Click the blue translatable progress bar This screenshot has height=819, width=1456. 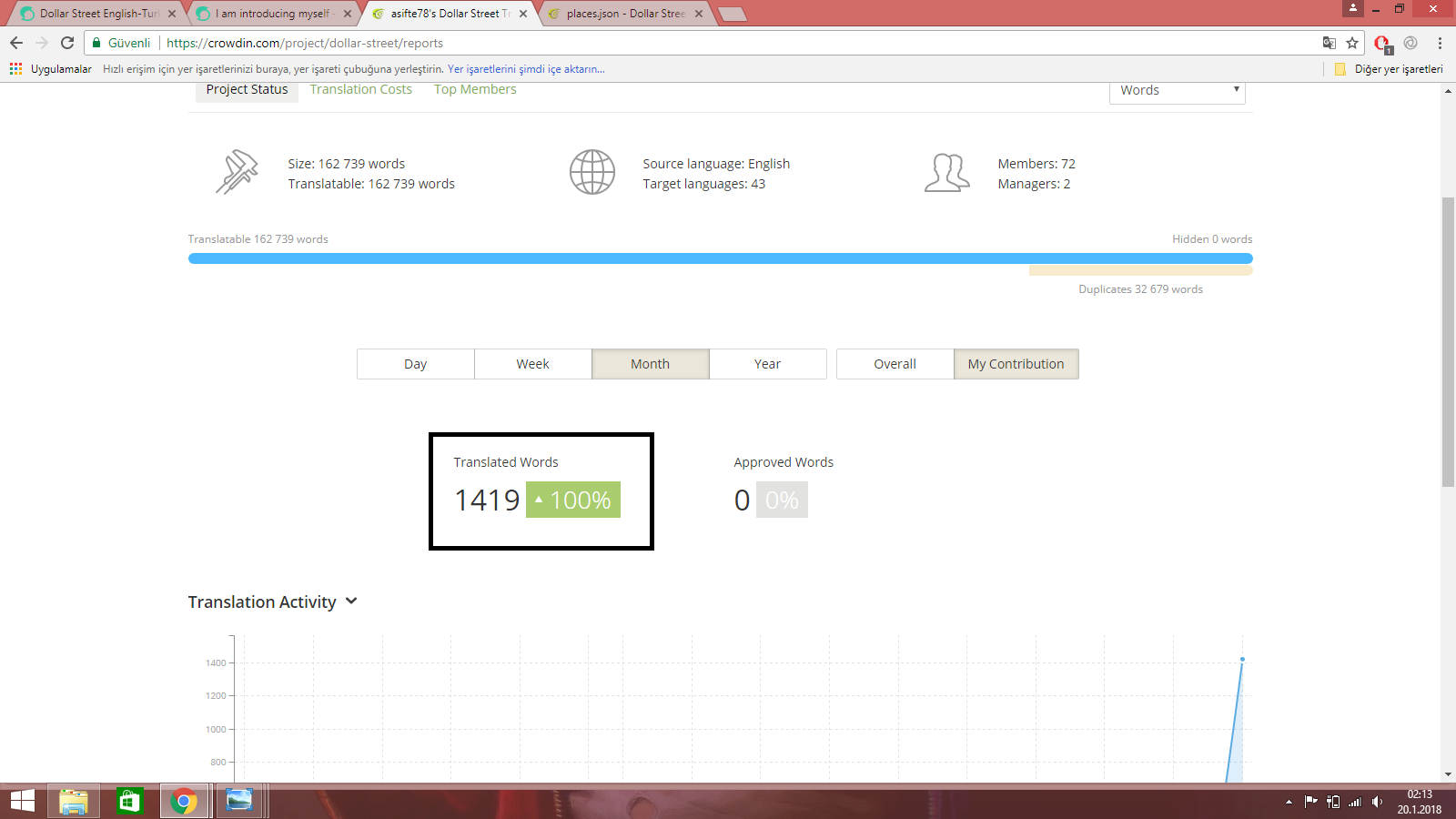[720, 258]
